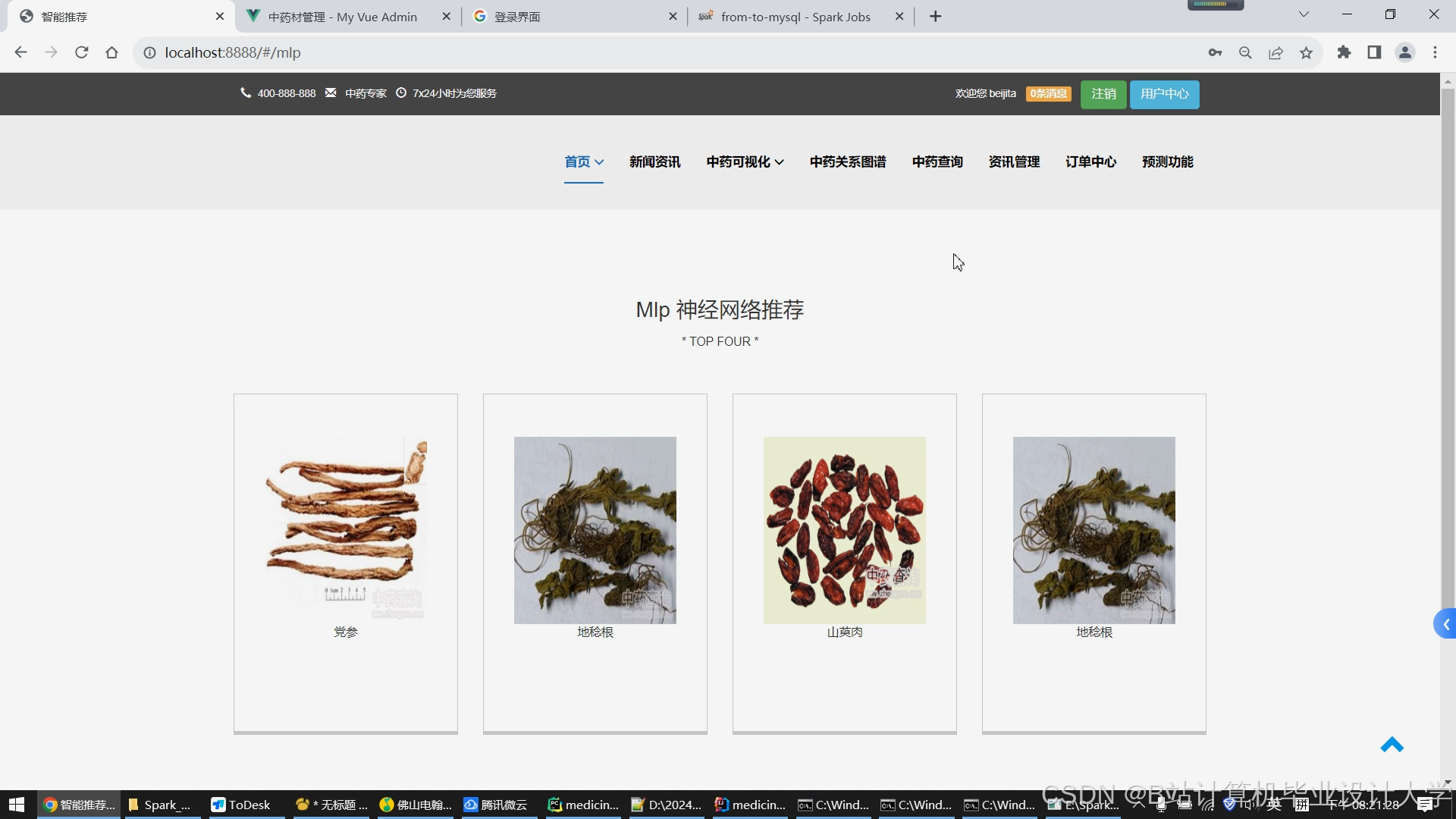This screenshot has width=1456, height=819.
Task: Switch to 中药材管理 My Vue Admin tab
Action: [343, 17]
